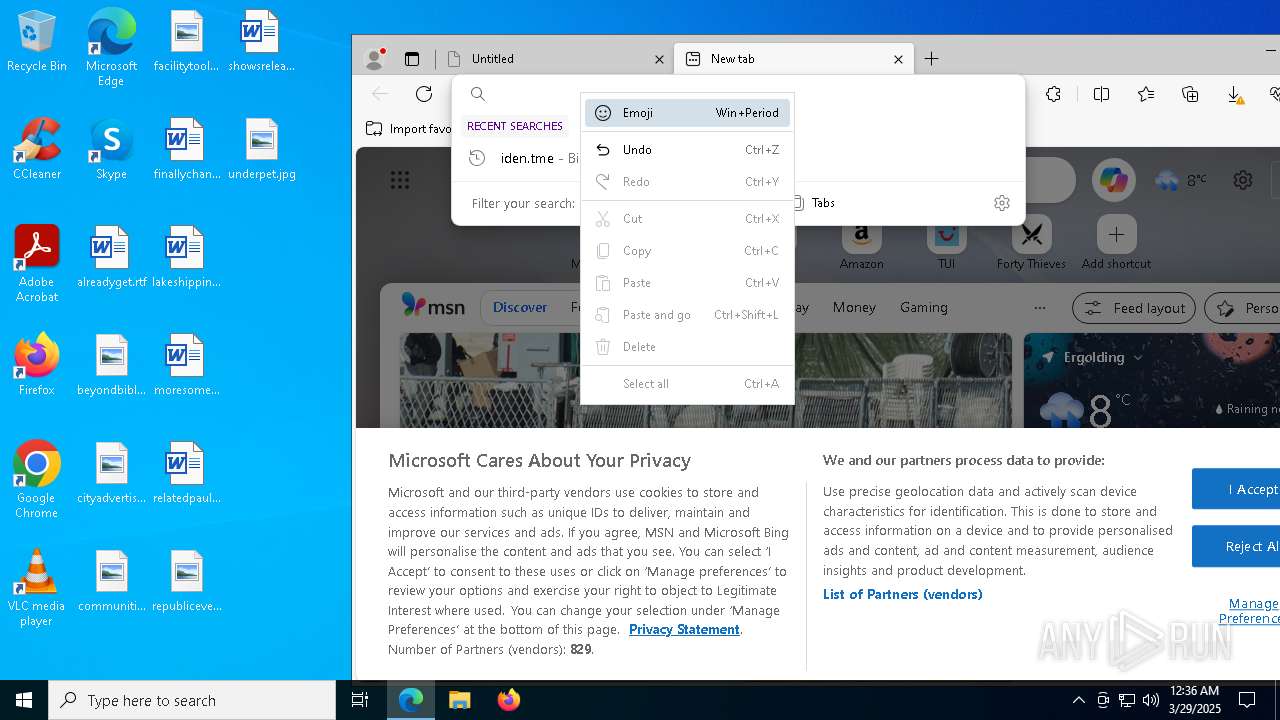Open Feed layout options
The height and width of the screenshot is (720, 1280).
(1135, 308)
